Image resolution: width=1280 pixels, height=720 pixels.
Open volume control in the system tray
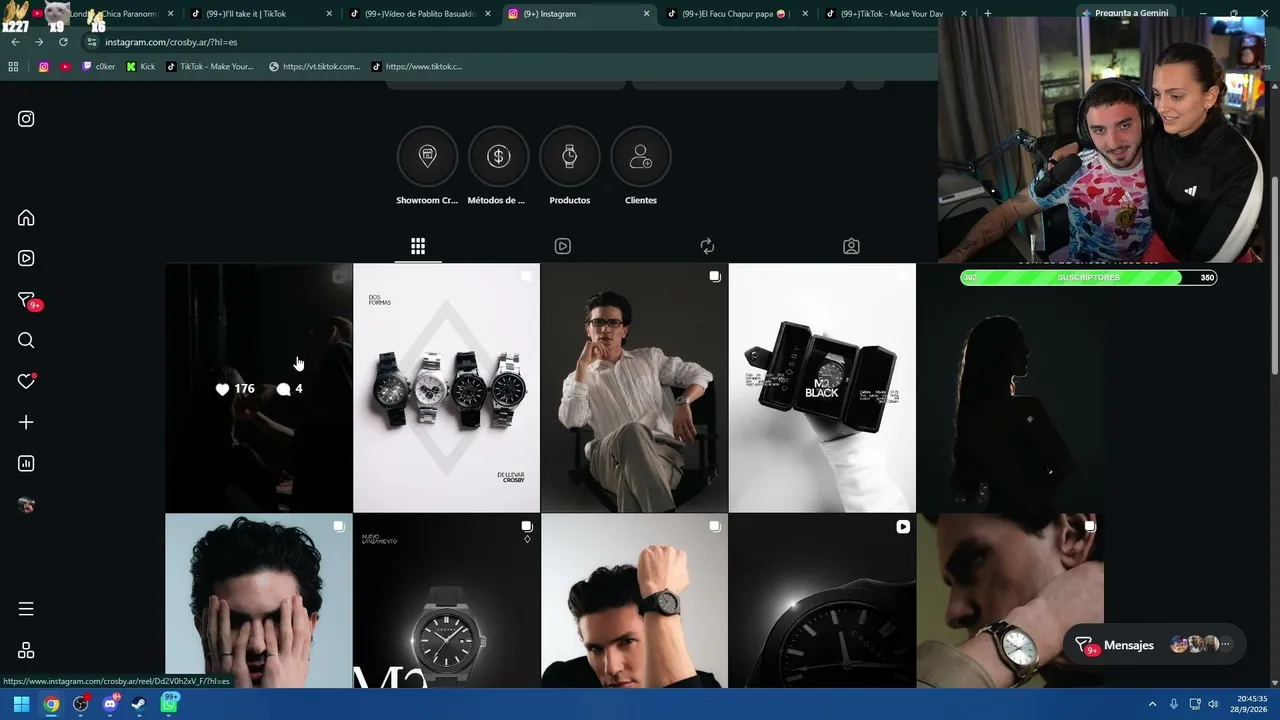point(1213,704)
